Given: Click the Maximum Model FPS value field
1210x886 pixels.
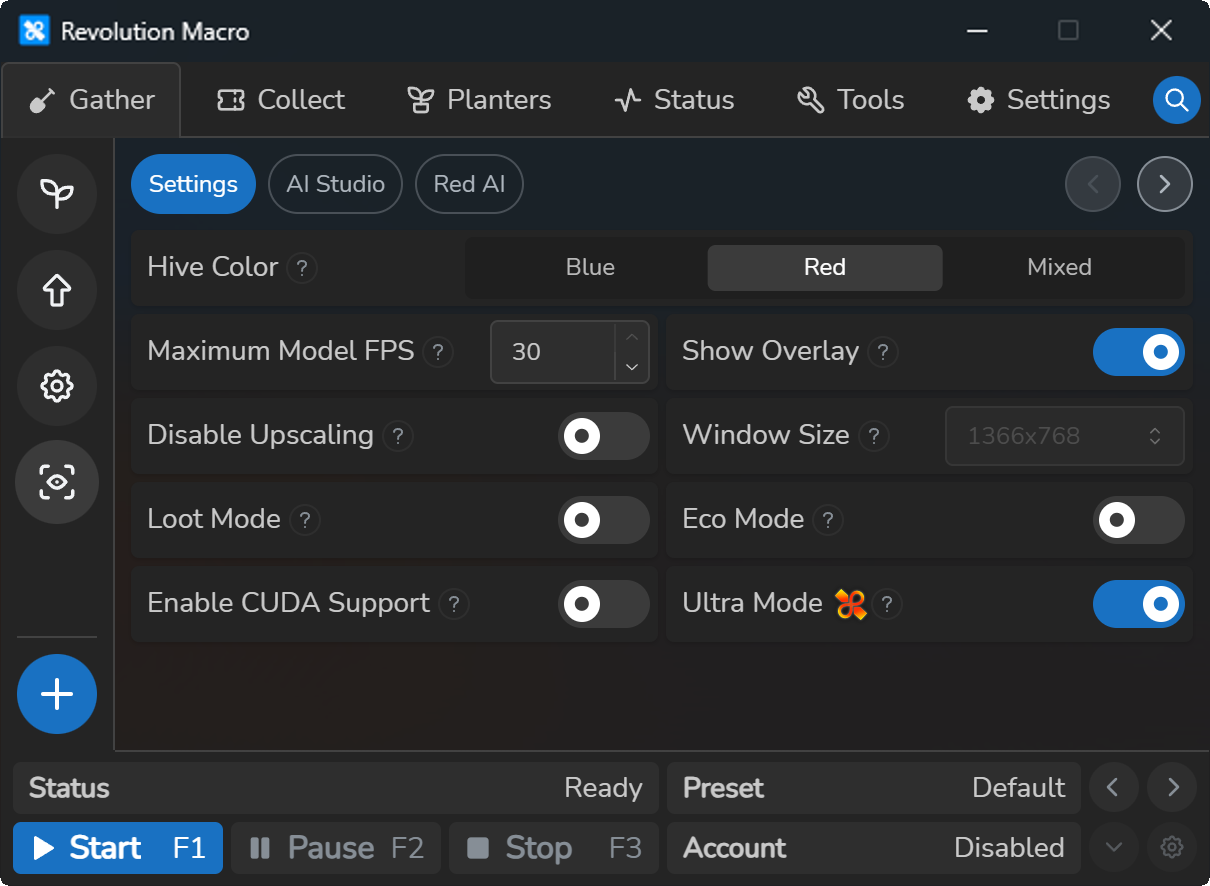Looking at the screenshot, I should click(553, 352).
